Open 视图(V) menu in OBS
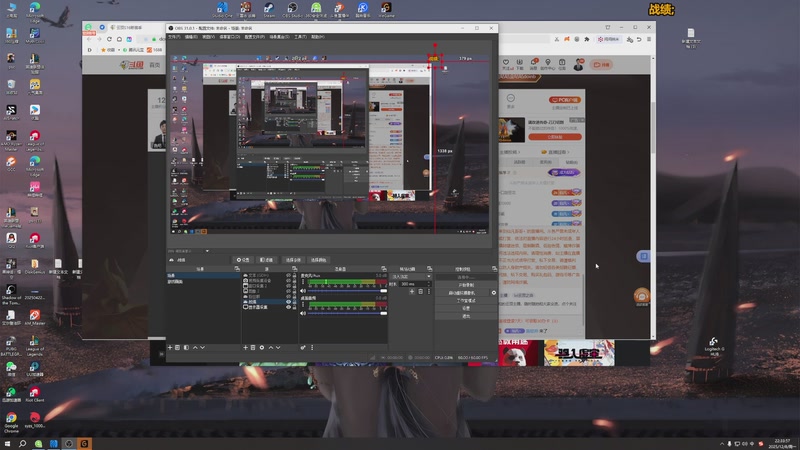 (208, 37)
